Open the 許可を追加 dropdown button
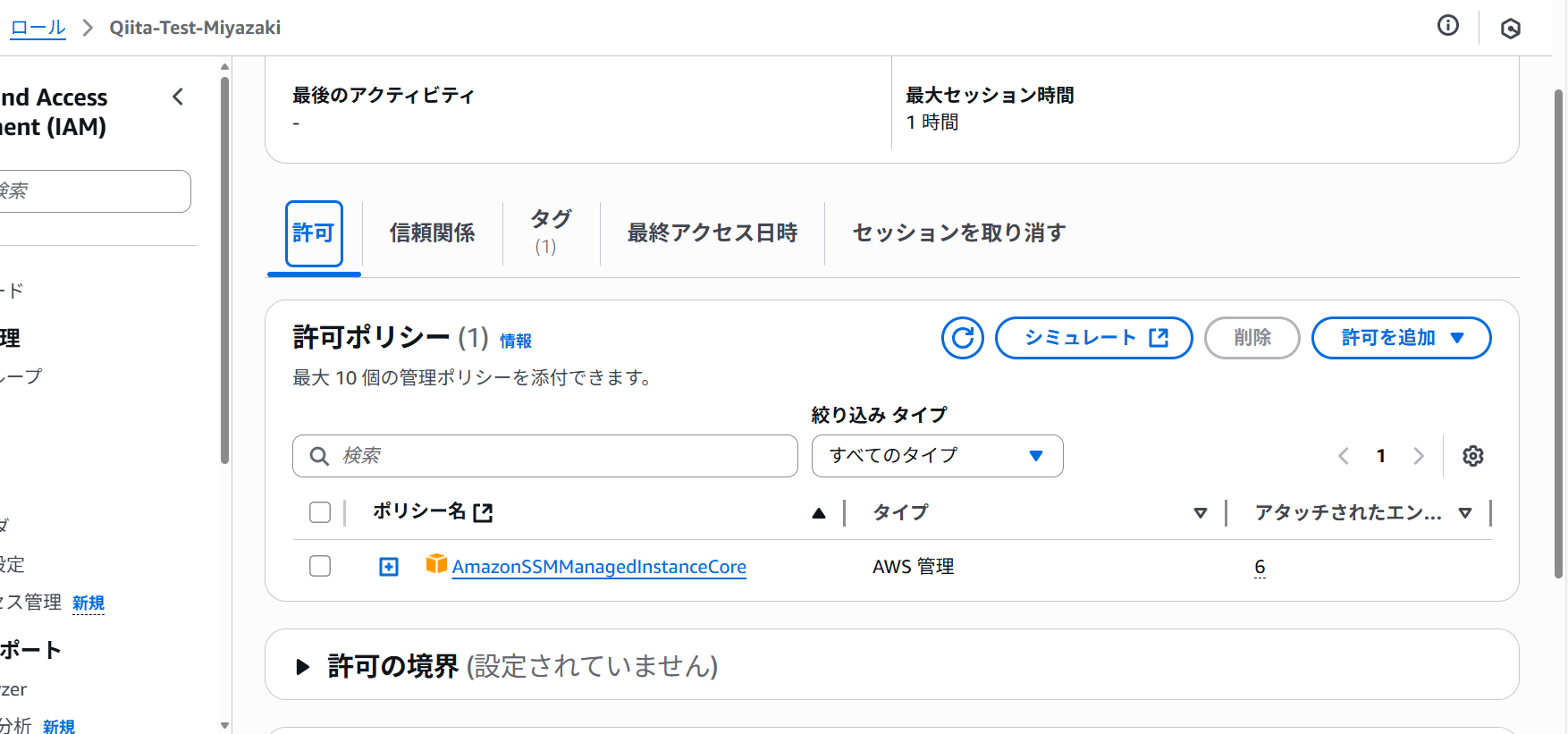 click(1401, 338)
